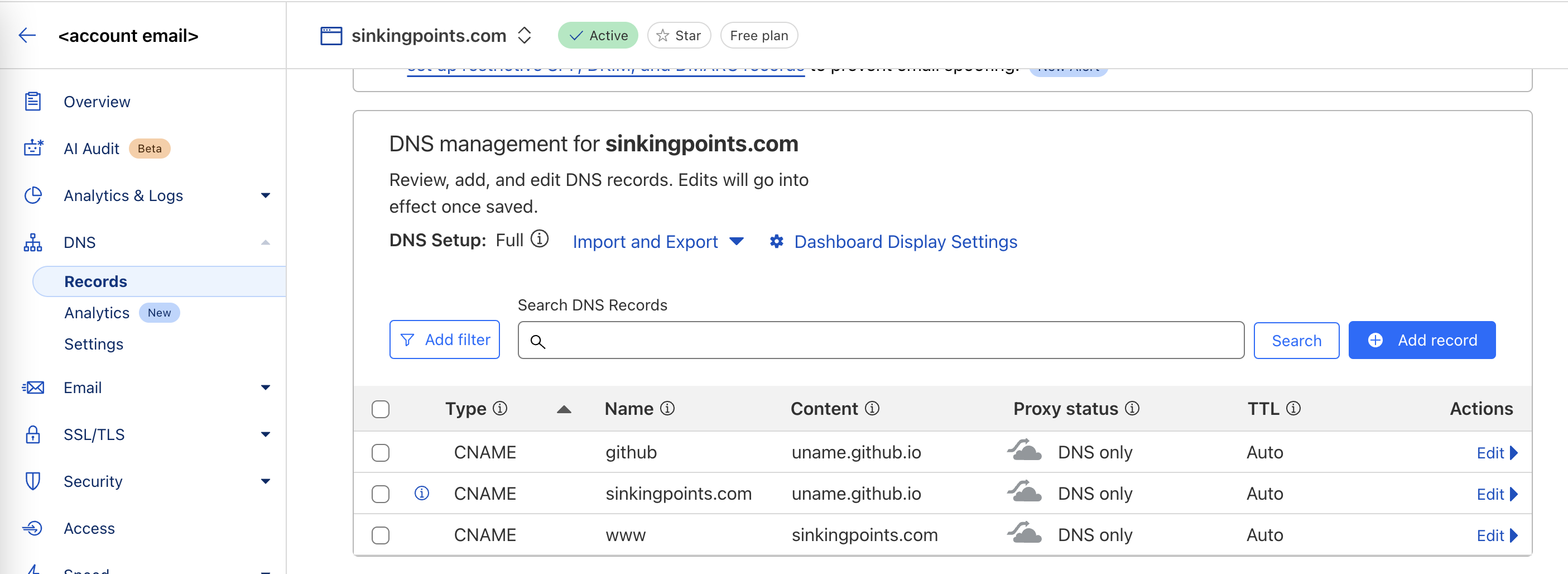Click the website window icon beside sinkingpoints.com
1568x574 pixels.
(x=331, y=36)
